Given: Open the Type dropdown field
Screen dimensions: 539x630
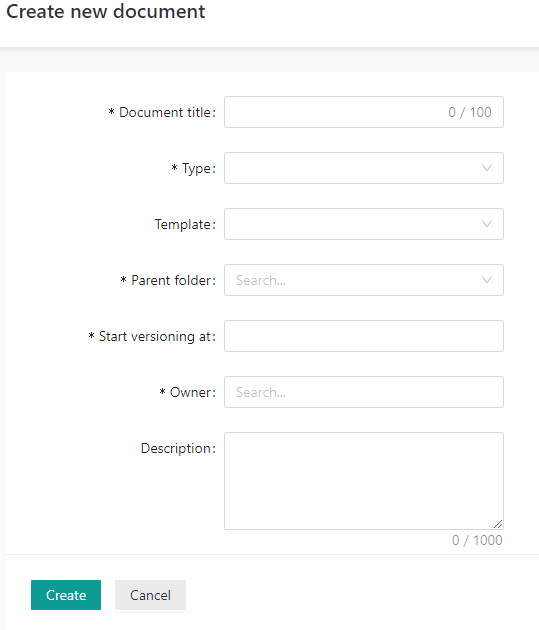Looking at the screenshot, I should pos(363,168).
